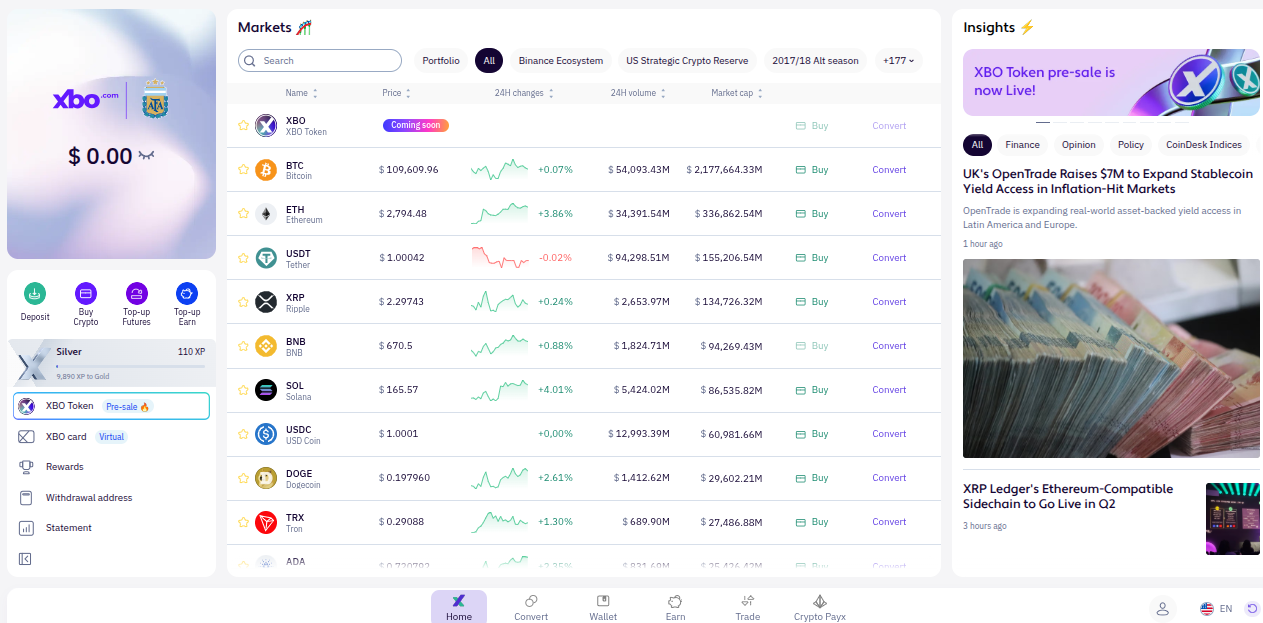
Task: Click the Top-up Earn icon
Action: (x=187, y=293)
